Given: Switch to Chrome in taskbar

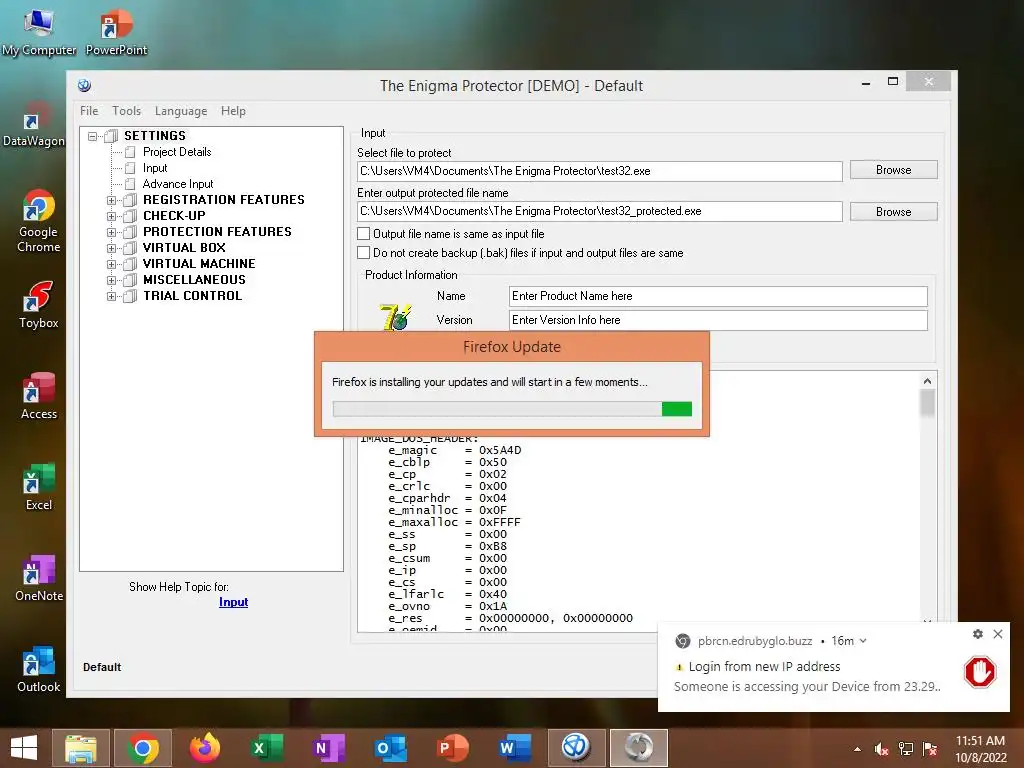Looking at the screenshot, I should pos(143,748).
